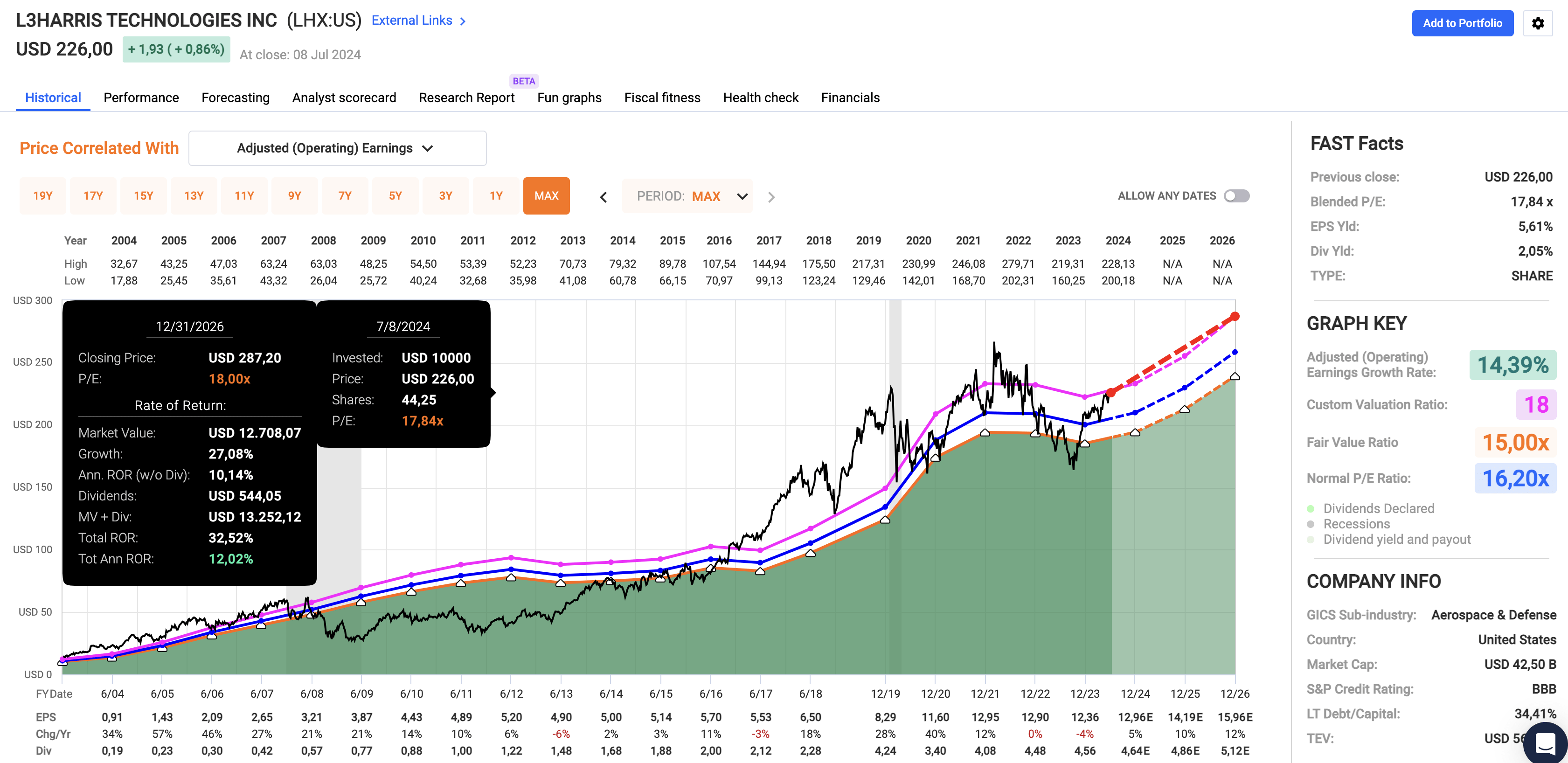
Task: Select the 15Y time range button
Action: 144,196
